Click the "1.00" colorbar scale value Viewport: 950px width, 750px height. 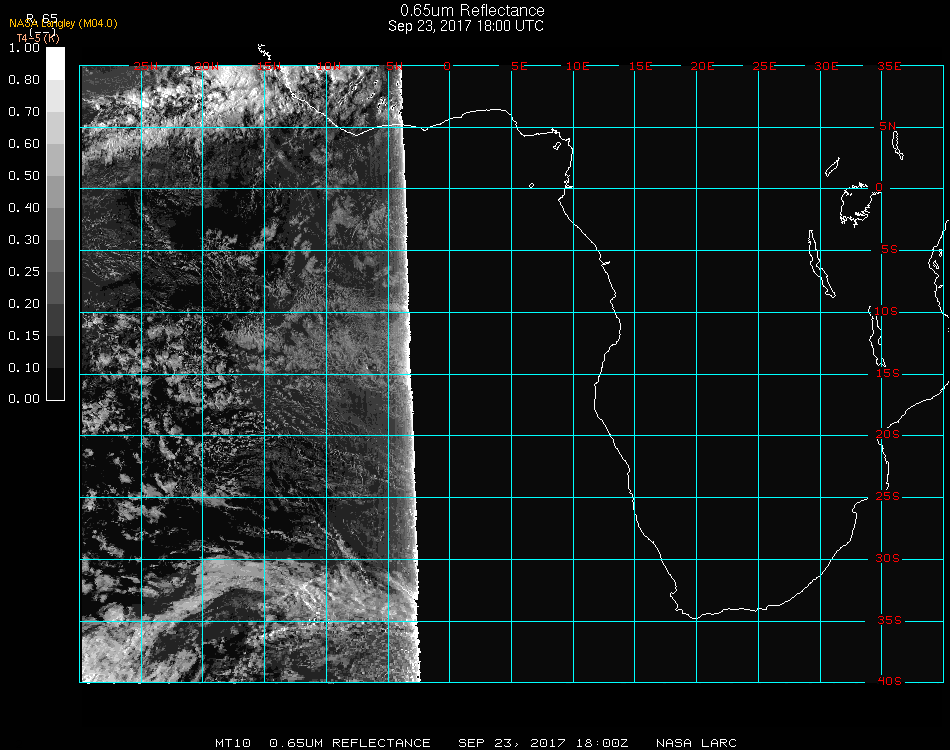(x=24, y=48)
